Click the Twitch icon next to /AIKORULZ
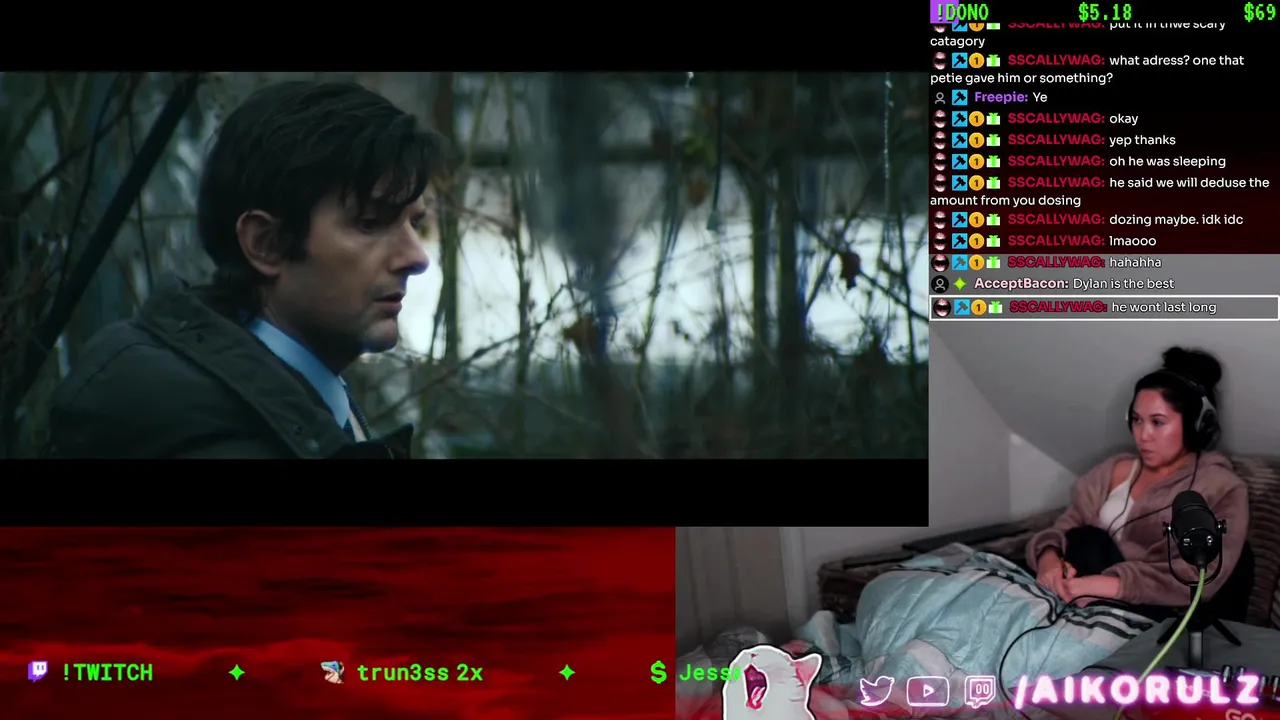 tap(980, 691)
